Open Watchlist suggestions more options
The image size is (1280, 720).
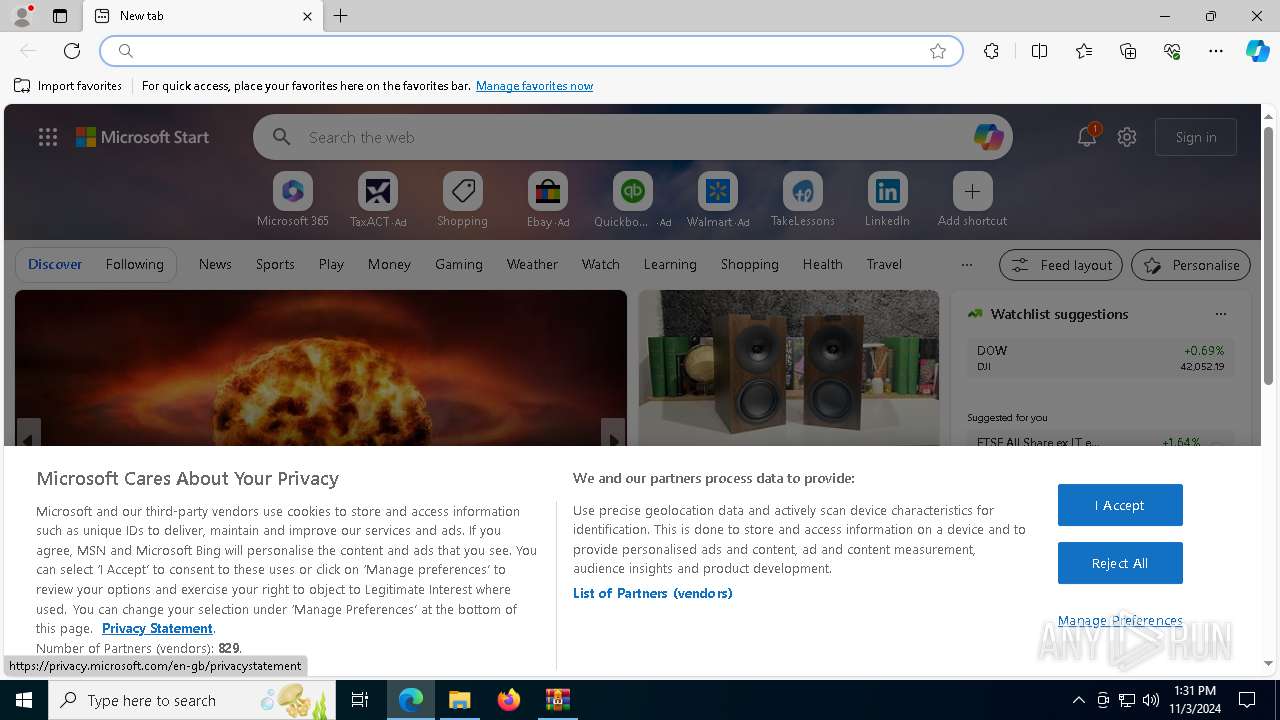click(x=1221, y=314)
